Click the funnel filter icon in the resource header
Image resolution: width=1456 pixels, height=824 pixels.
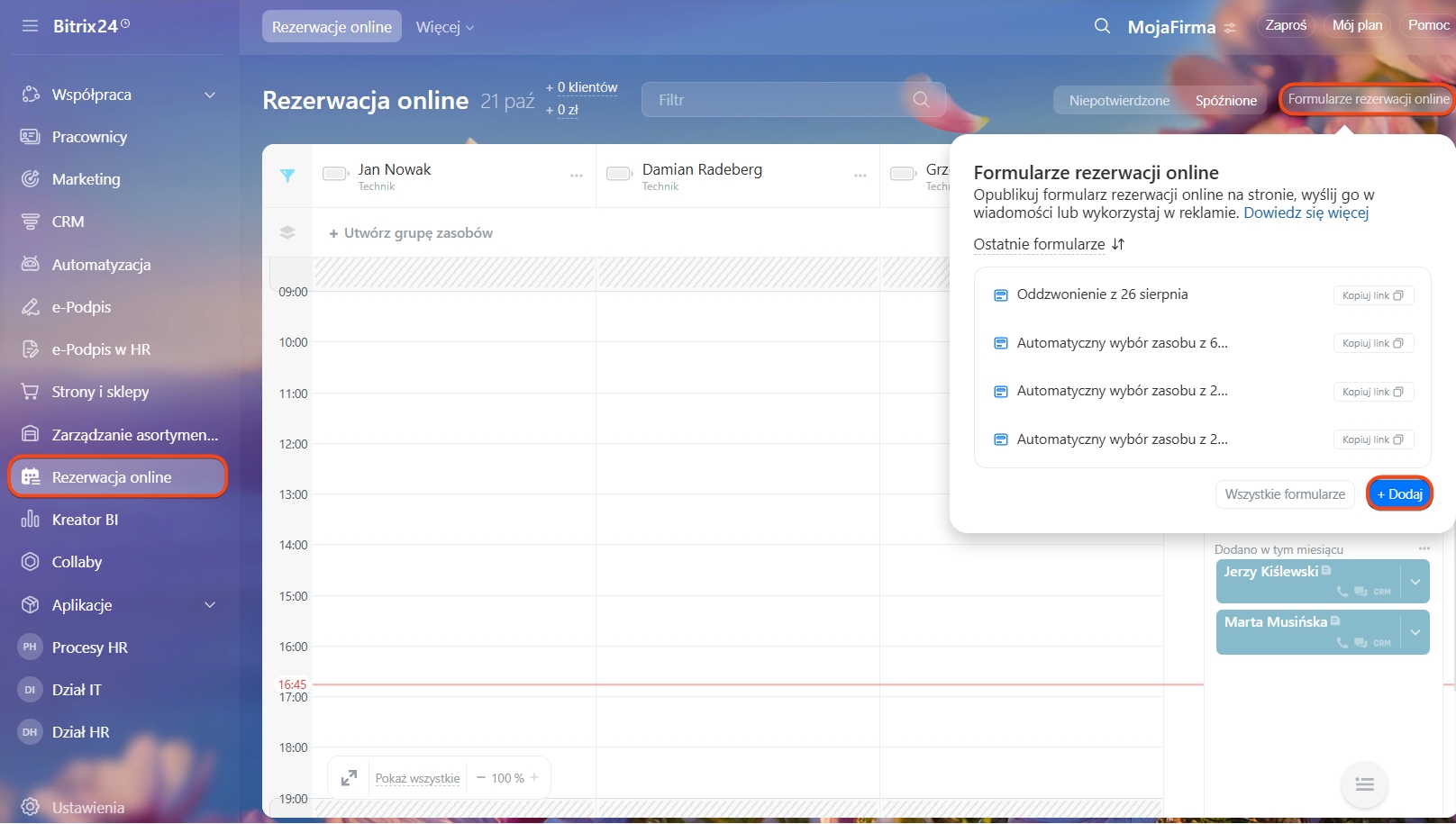(x=287, y=176)
